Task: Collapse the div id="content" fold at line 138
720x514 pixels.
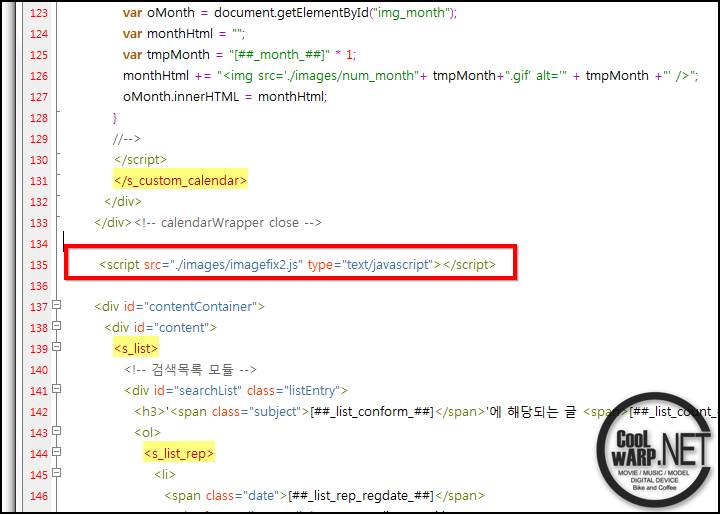Action: pos(56,326)
